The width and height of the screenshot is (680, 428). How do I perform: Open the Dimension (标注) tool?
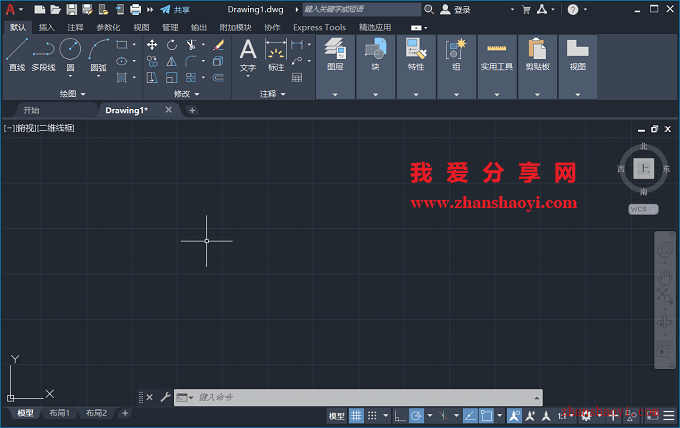click(276, 55)
